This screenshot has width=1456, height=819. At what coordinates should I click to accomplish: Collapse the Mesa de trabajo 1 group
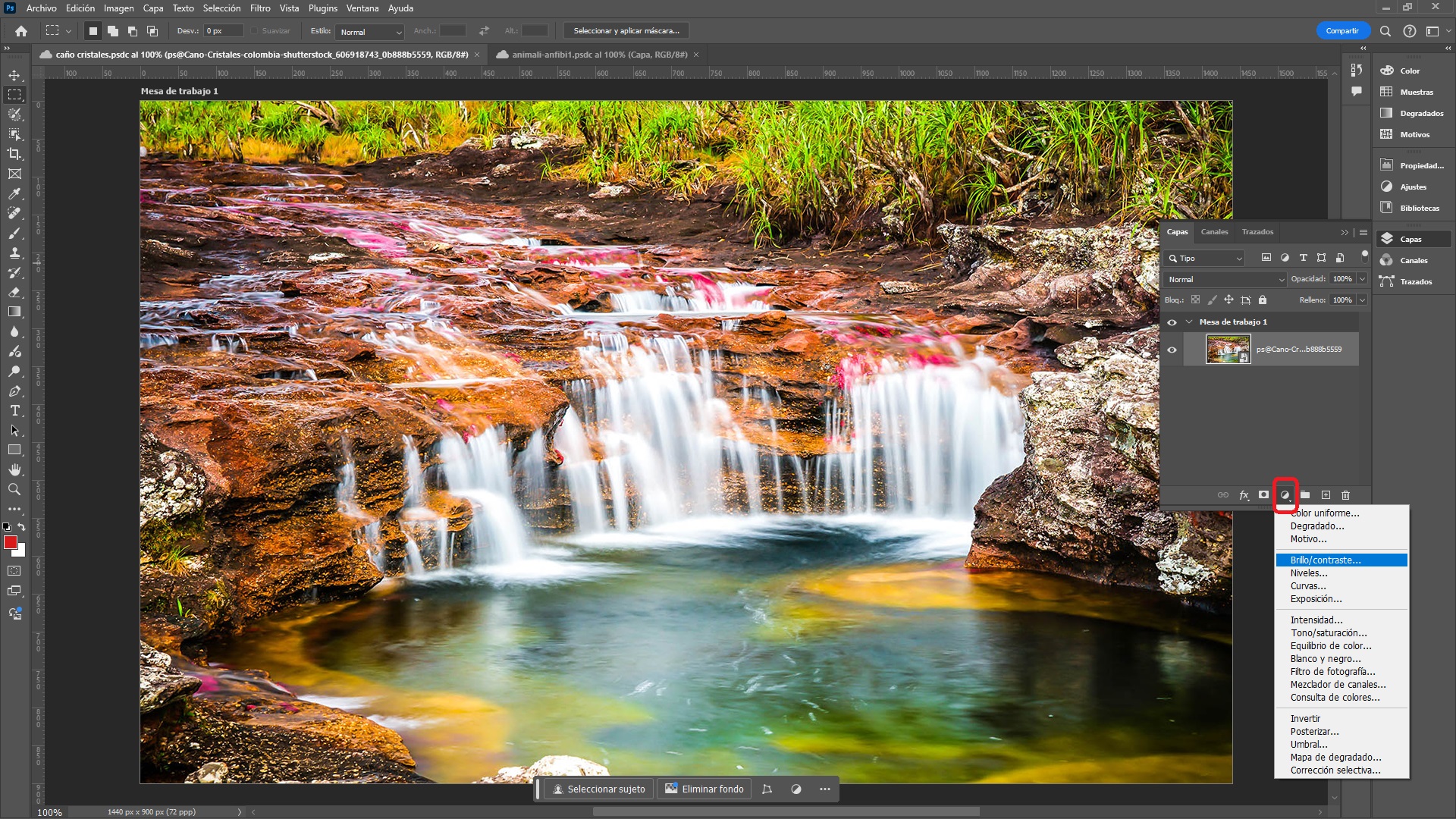coord(1189,322)
